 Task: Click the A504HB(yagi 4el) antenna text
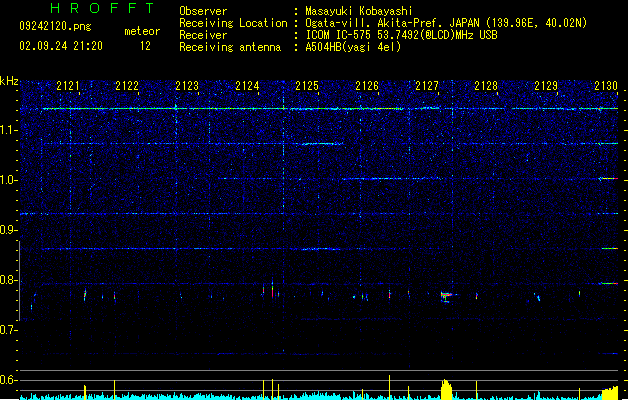[353, 47]
